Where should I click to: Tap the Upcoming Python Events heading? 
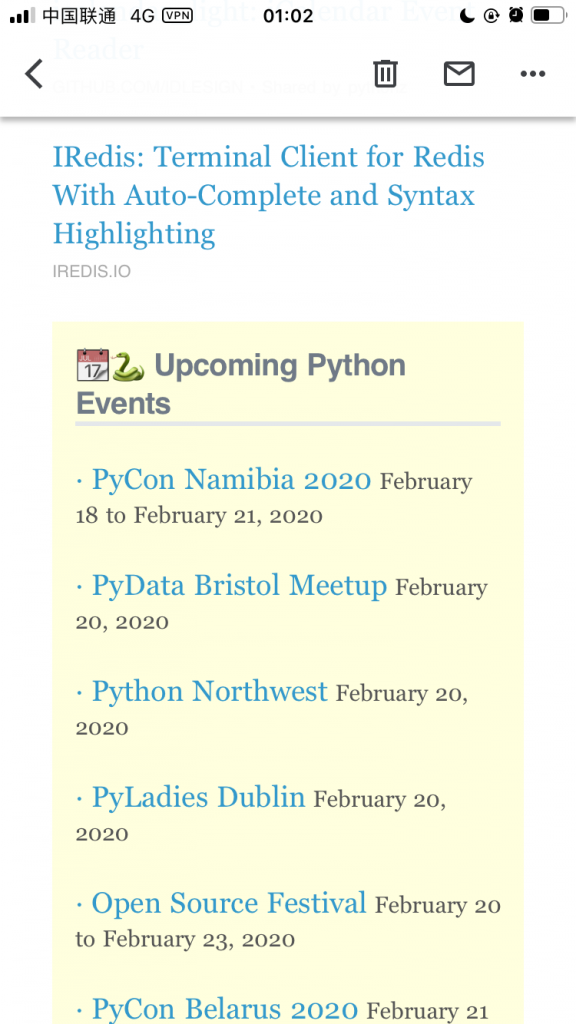pyautogui.click(x=241, y=384)
